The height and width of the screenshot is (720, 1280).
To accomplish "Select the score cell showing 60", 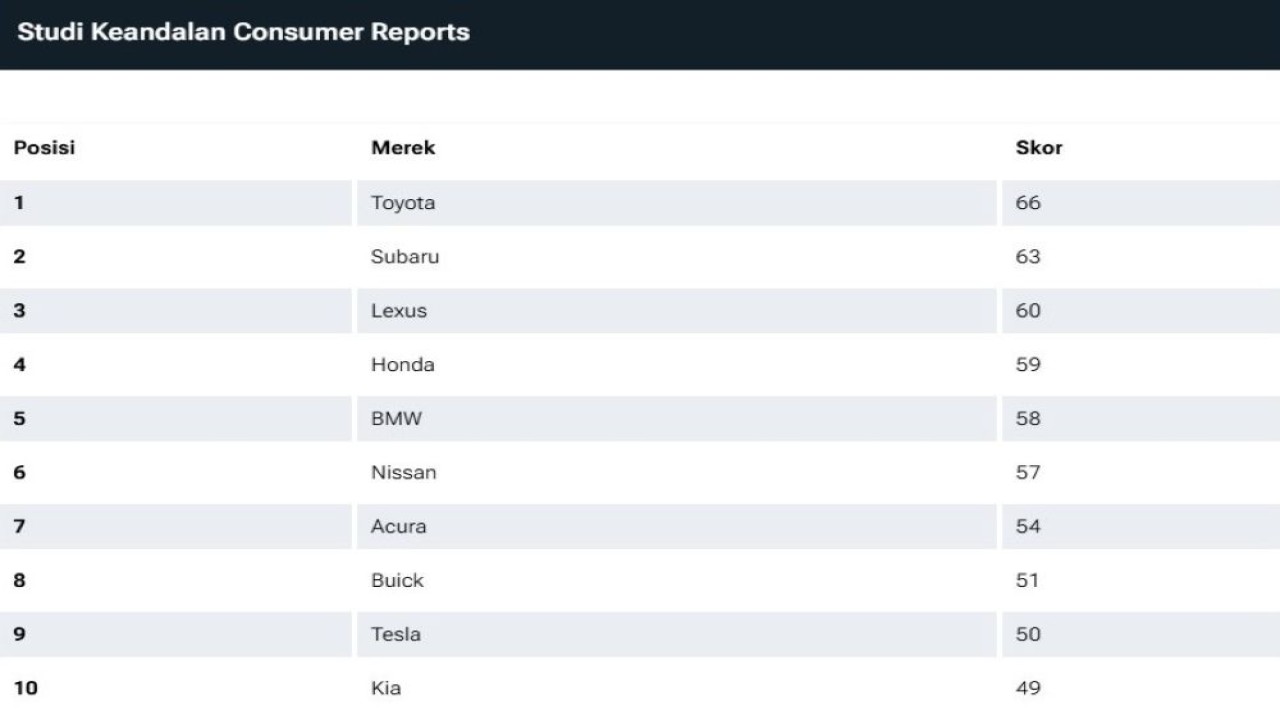I will pyautogui.click(x=1028, y=311).
